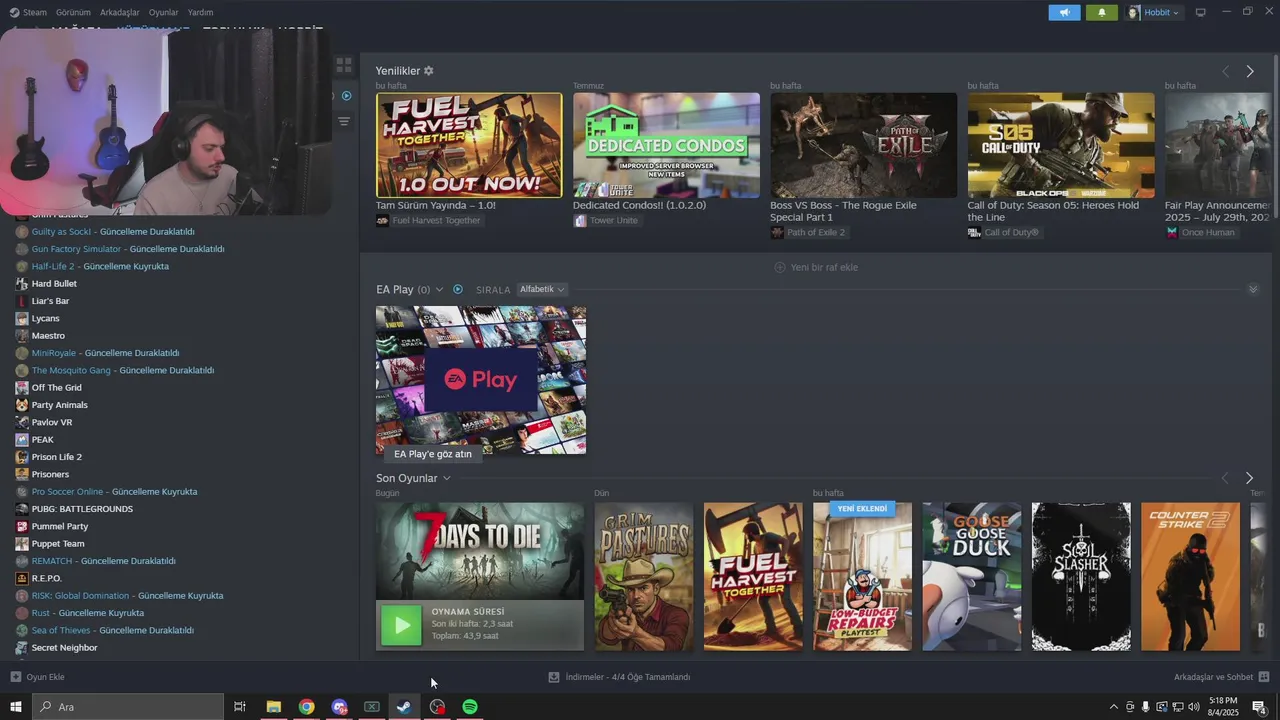Open the Yenilikler settings gear

pos(429,71)
